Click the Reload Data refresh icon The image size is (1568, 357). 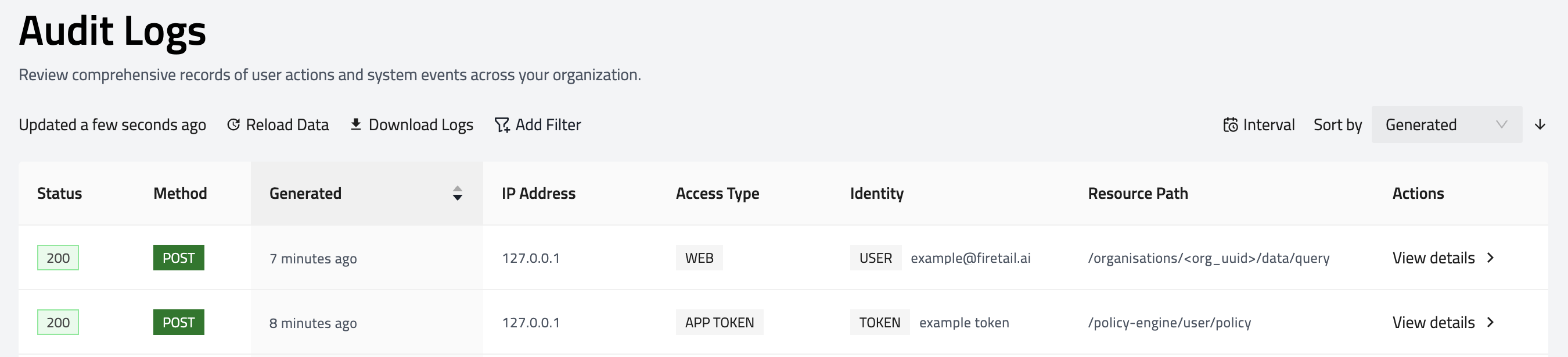[233, 125]
